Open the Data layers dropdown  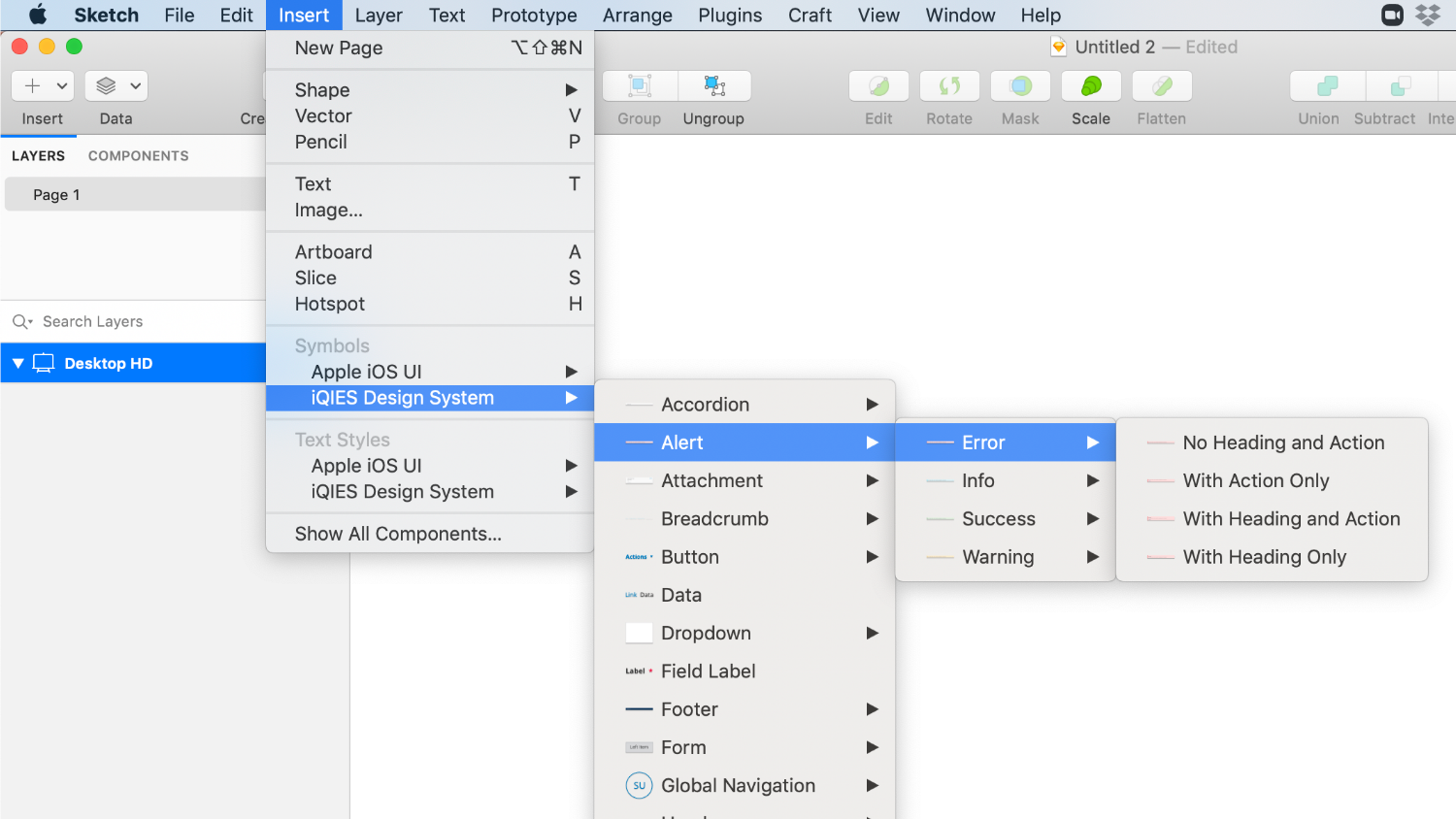click(x=116, y=86)
